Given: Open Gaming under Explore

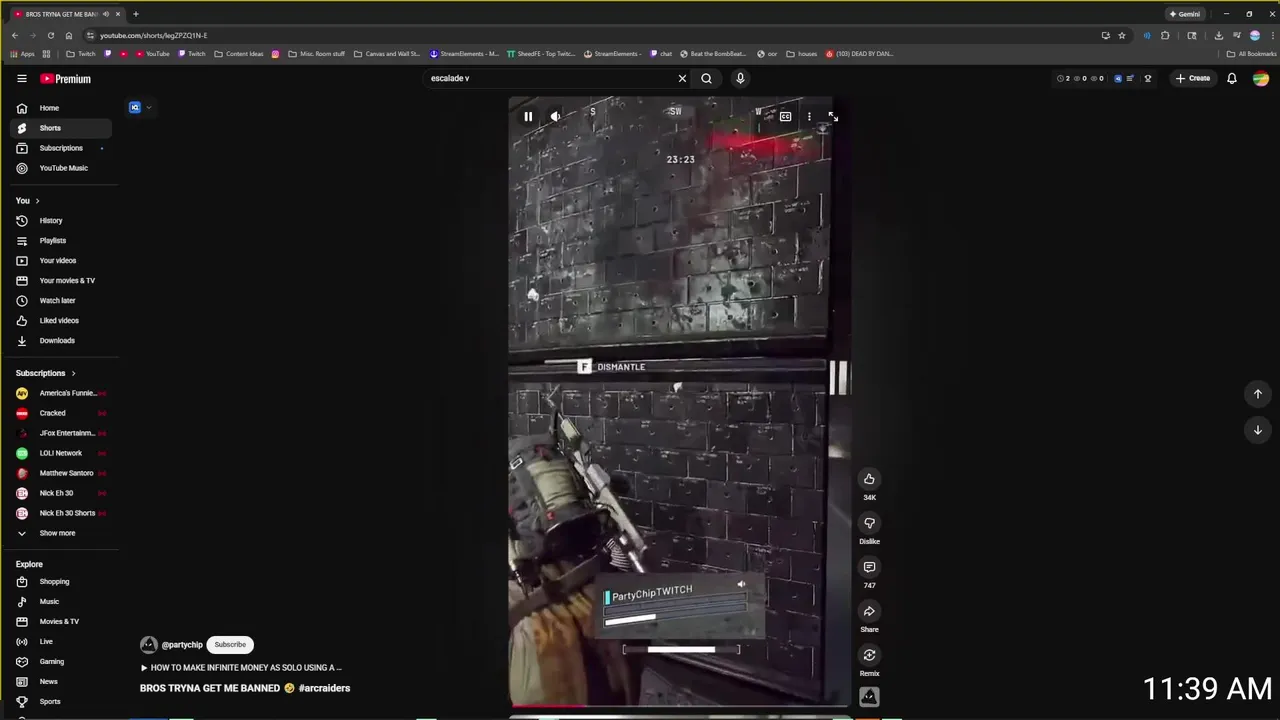Looking at the screenshot, I should tap(60, 661).
